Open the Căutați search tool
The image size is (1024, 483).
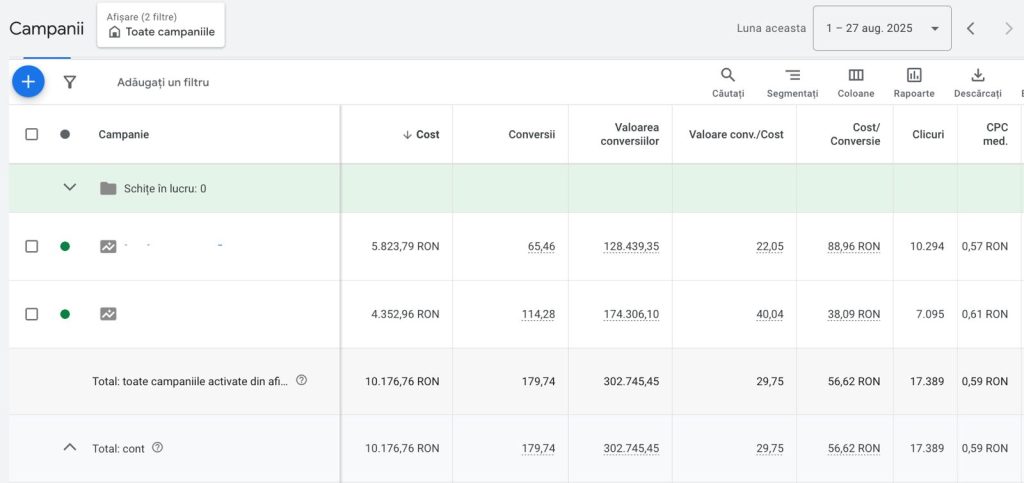coord(728,82)
